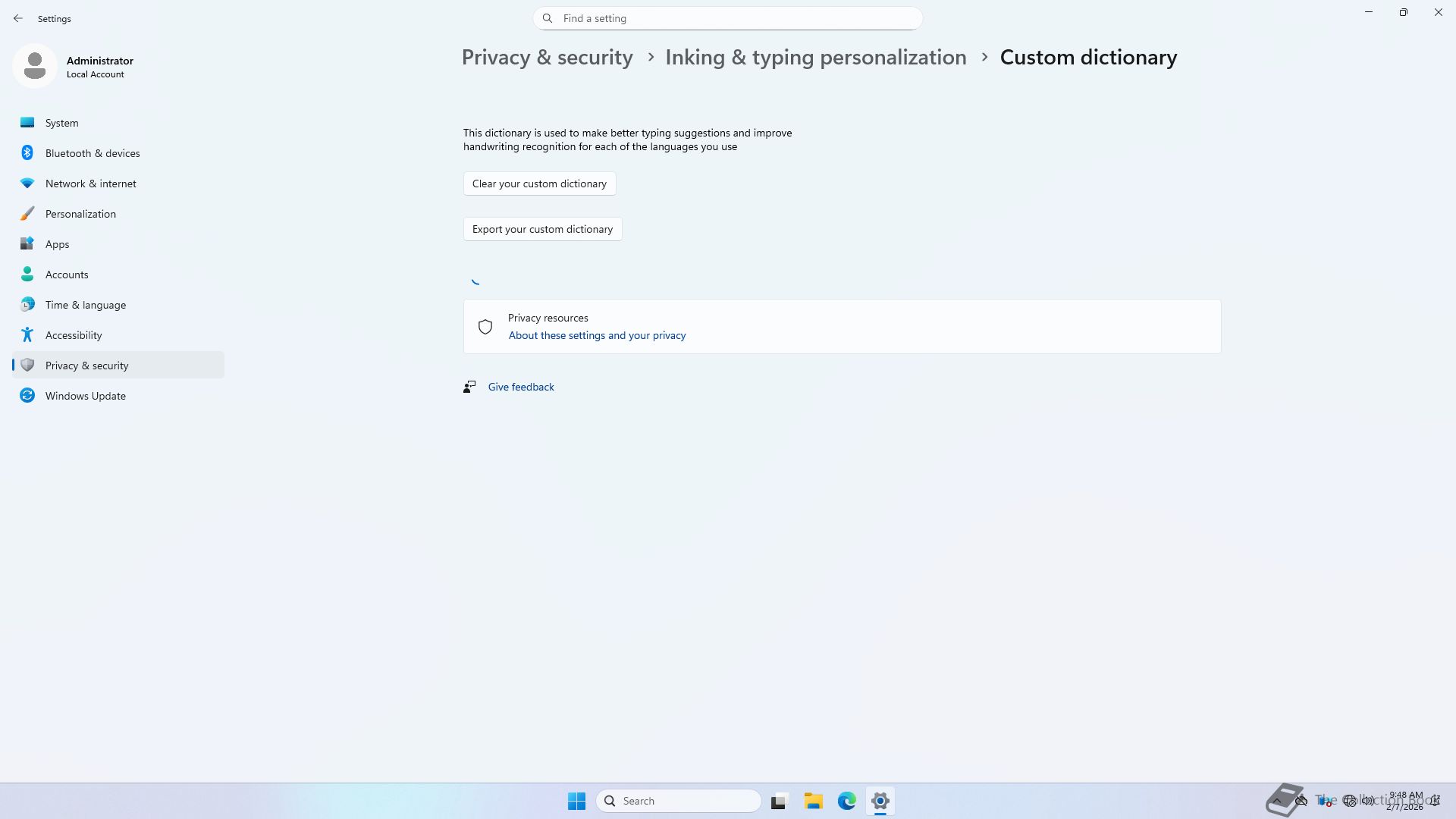Screen dimensions: 1456x819
Task: Open About these settings and your privacy
Action: (x=597, y=335)
